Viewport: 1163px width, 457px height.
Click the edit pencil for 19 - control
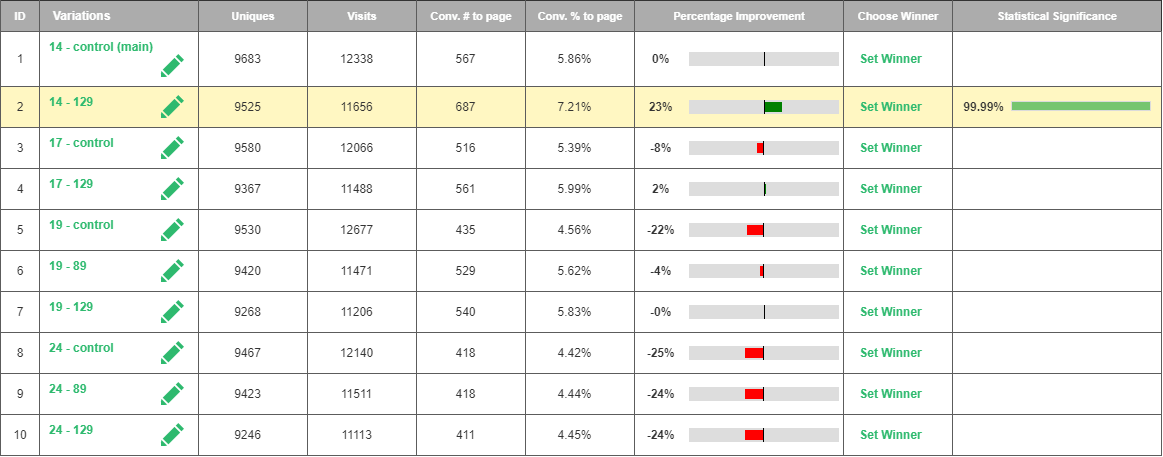[x=172, y=230]
